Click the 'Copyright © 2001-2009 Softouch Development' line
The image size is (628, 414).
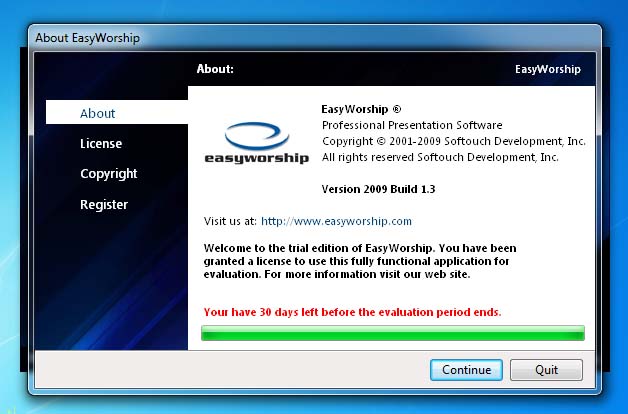(454, 141)
